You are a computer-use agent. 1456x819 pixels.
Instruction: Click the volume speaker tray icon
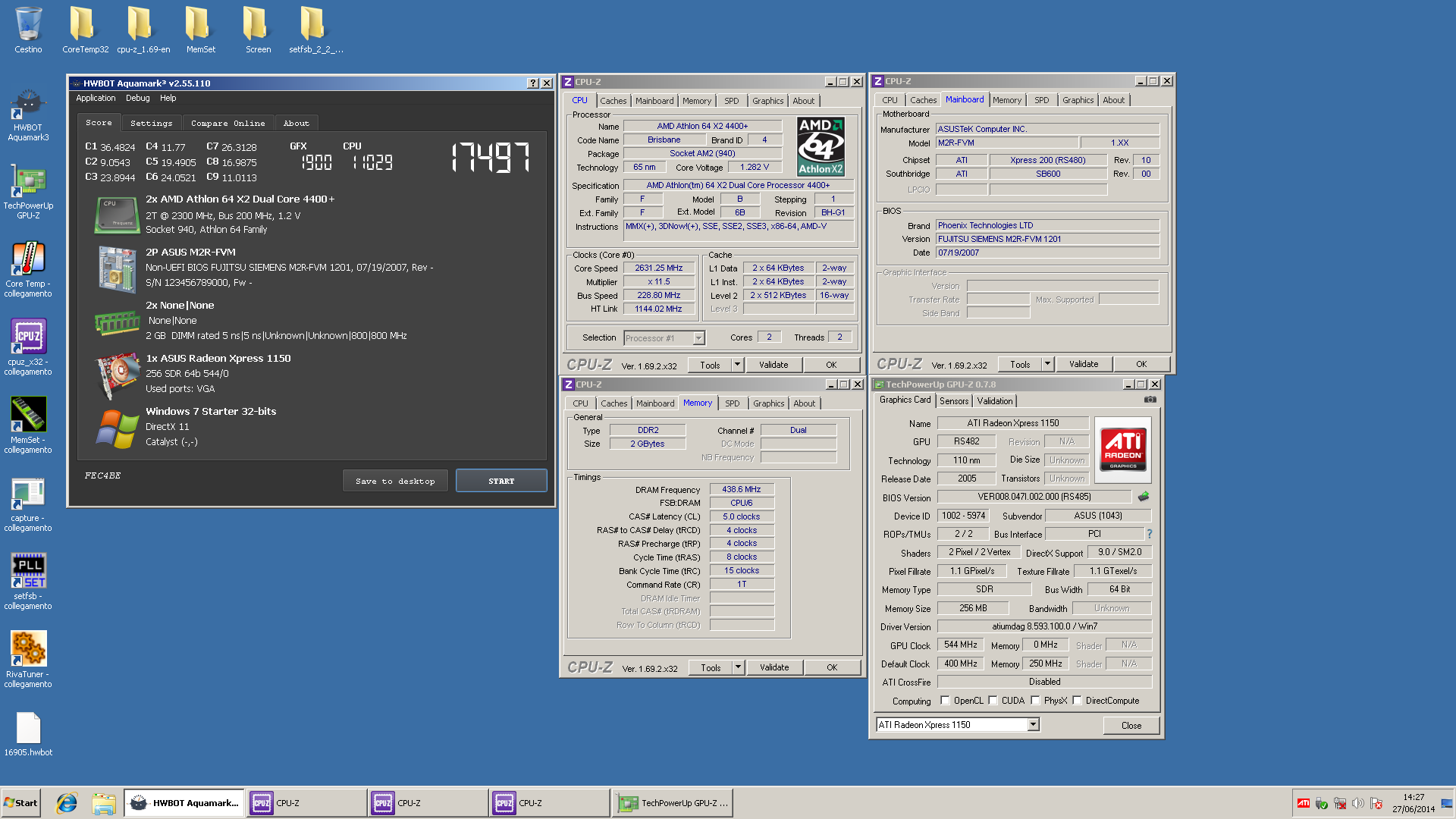point(1358,803)
